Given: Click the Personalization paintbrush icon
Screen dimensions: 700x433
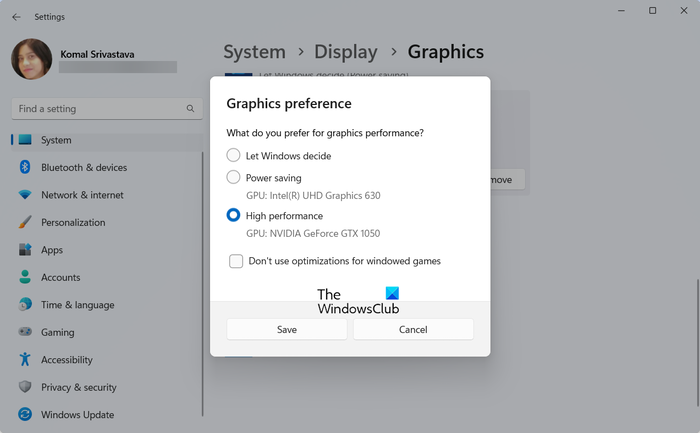Looking at the screenshot, I should pos(25,223).
